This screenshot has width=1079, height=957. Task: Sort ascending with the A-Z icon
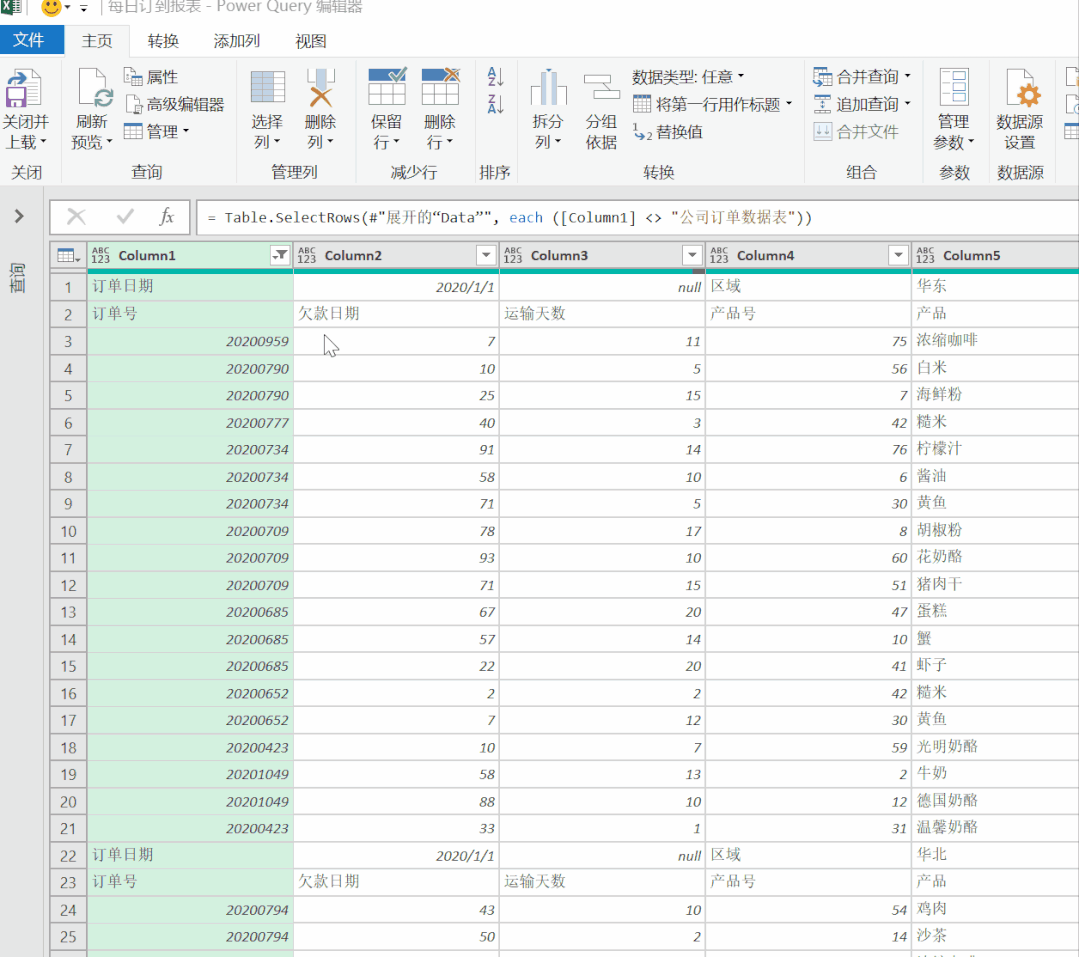[495, 76]
